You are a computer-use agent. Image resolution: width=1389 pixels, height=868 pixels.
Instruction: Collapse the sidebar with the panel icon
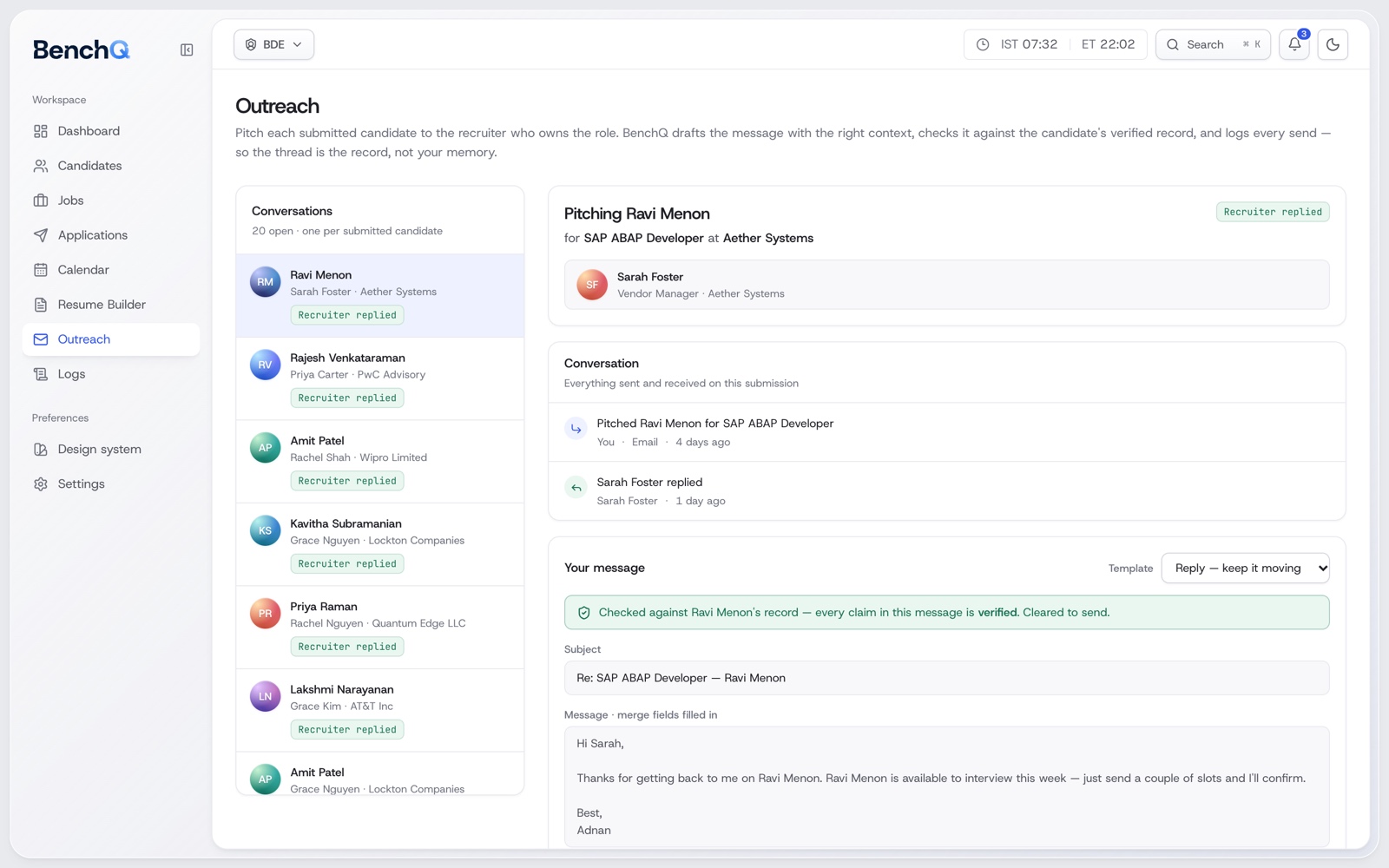tap(187, 50)
